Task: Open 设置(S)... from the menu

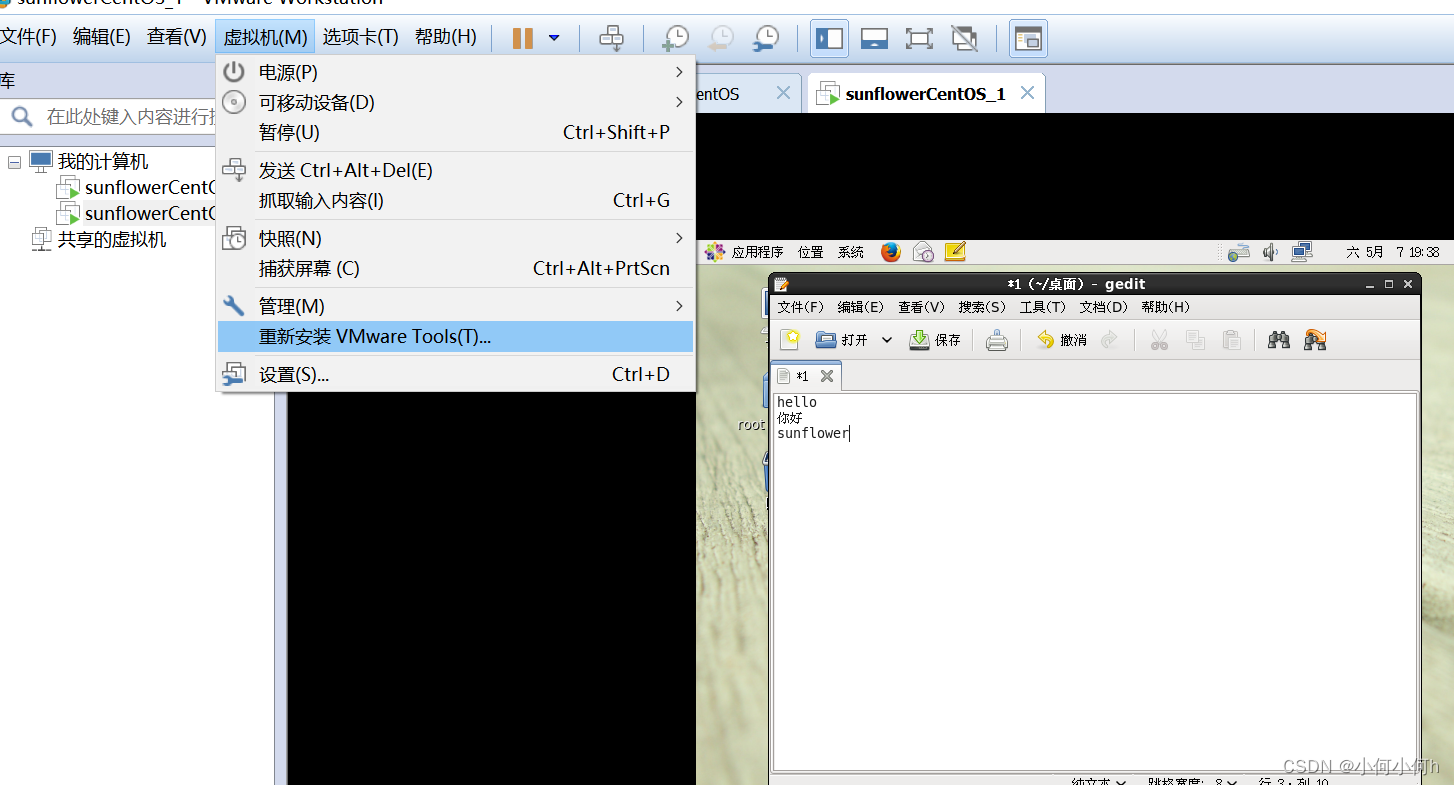Action: tap(455, 374)
